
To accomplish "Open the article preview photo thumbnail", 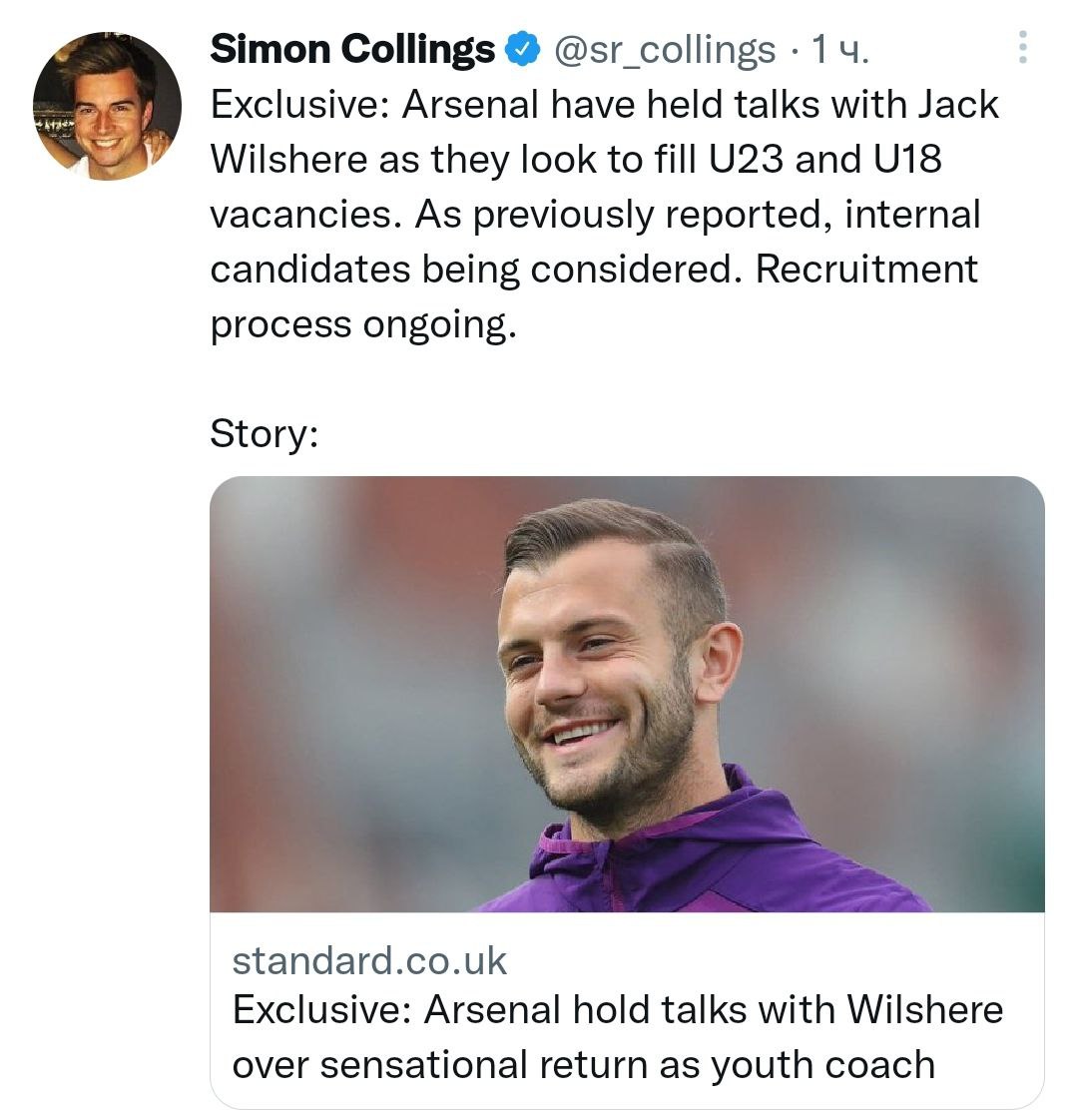I will (x=627, y=693).
